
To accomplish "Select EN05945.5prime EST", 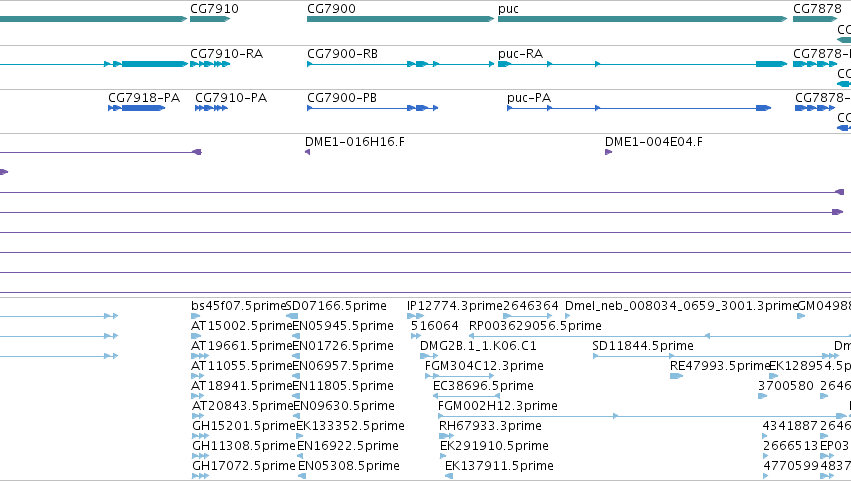I will point(343,326).
